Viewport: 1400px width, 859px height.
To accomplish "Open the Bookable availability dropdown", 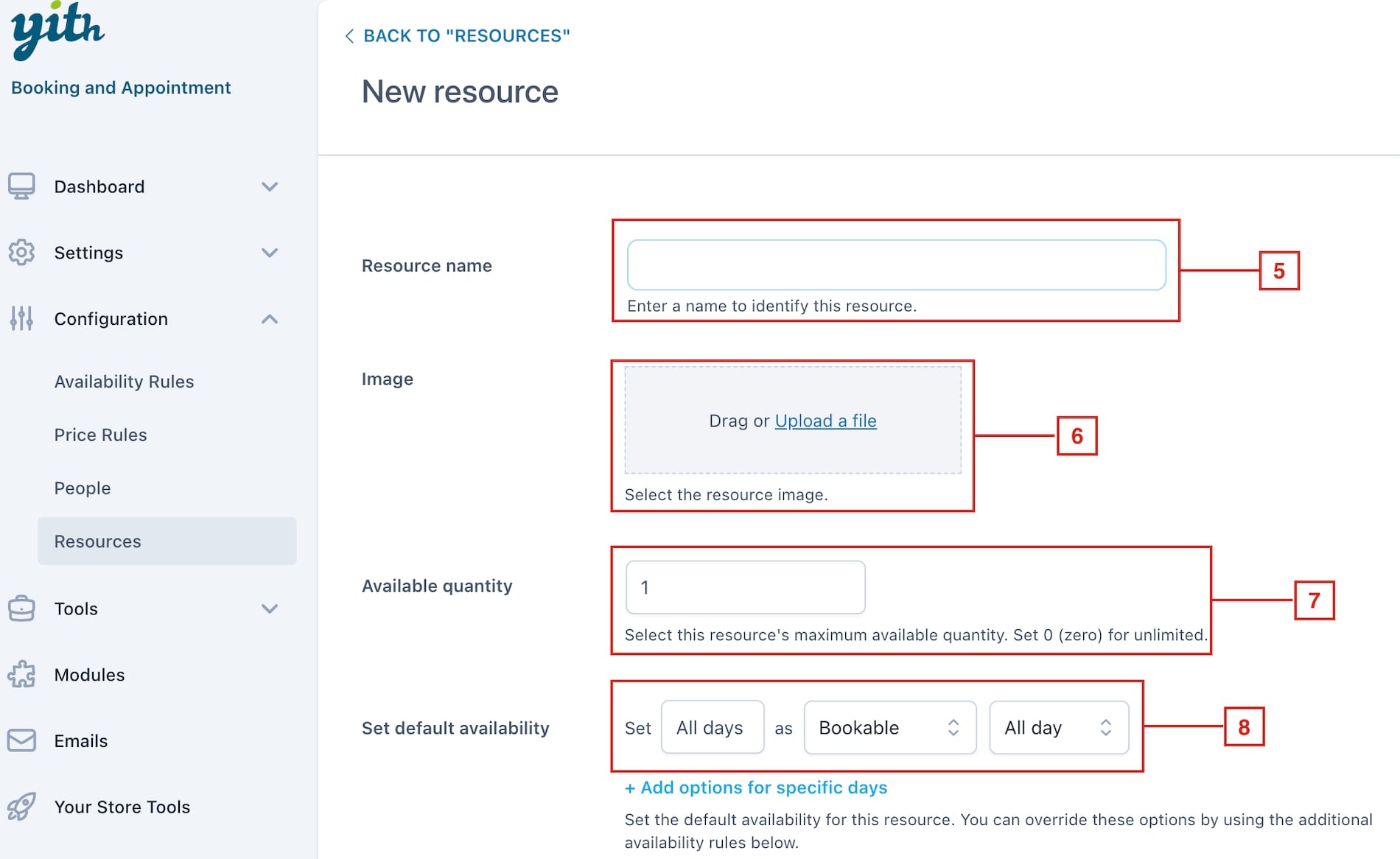I will point(890,728).
